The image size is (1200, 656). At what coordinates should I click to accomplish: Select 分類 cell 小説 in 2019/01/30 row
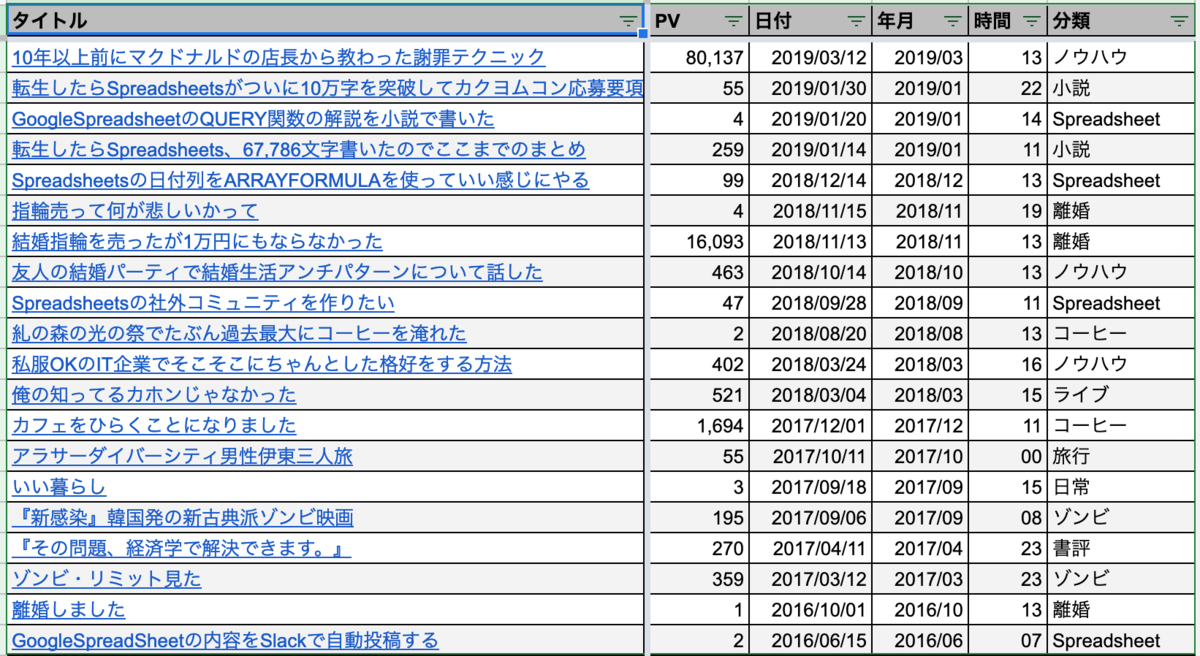[x=1120, y=88]
